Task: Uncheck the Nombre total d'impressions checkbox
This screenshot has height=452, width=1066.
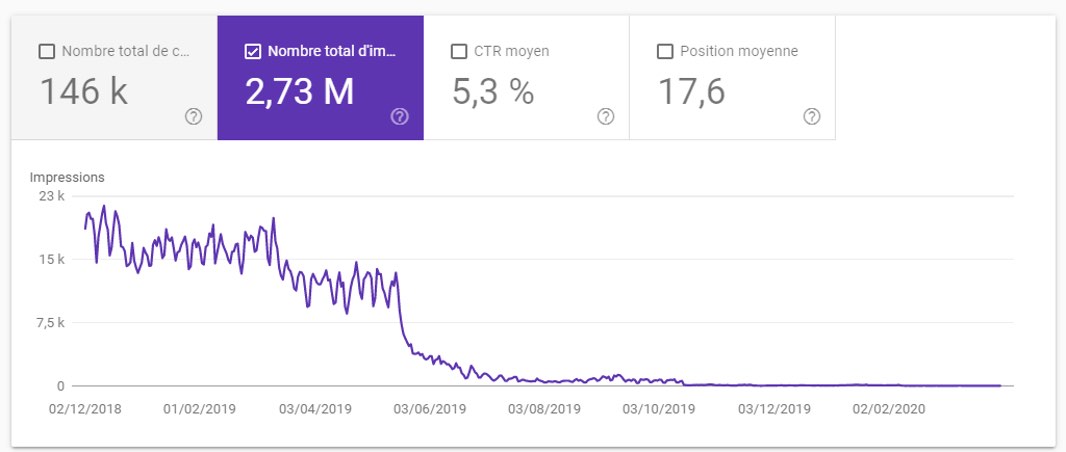Action: pos(252,52)
